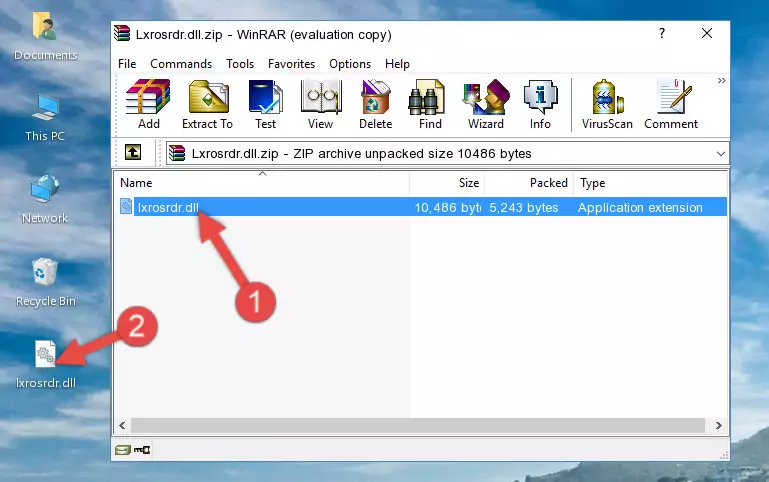The height and width of the screenshot is (482, 769).
Task: Click the horizontal scrollbar right arrow
Action: coord(718,425)
